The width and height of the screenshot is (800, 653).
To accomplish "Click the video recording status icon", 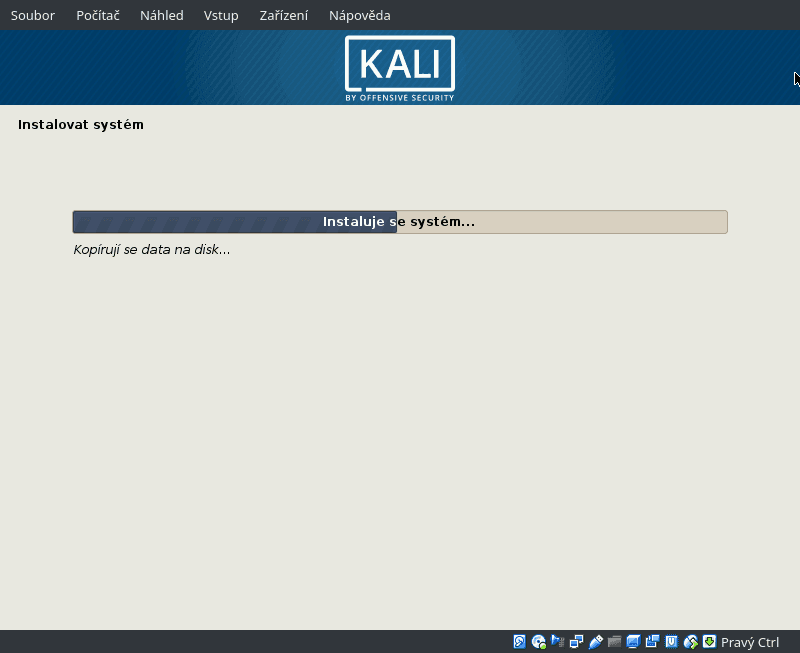I will pos(653,641).
